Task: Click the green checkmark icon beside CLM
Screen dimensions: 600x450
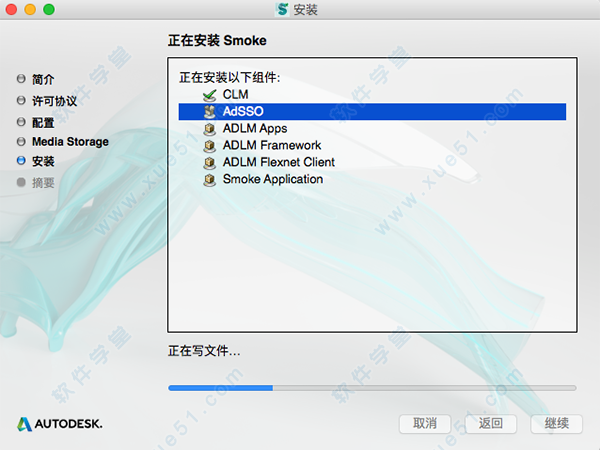Action: 209,95
